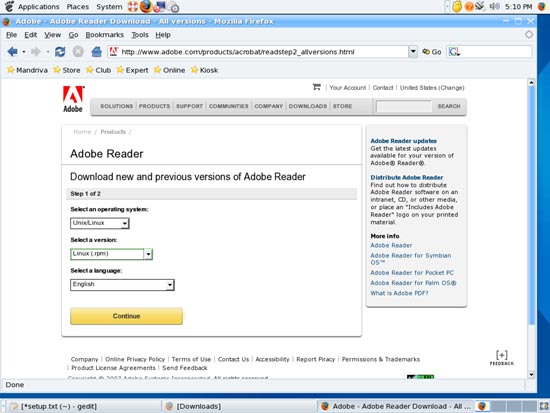The height and width of the screenshot is (413, 550).
Task: Click the Home breadcrumb link
Action: pos(82,132)
